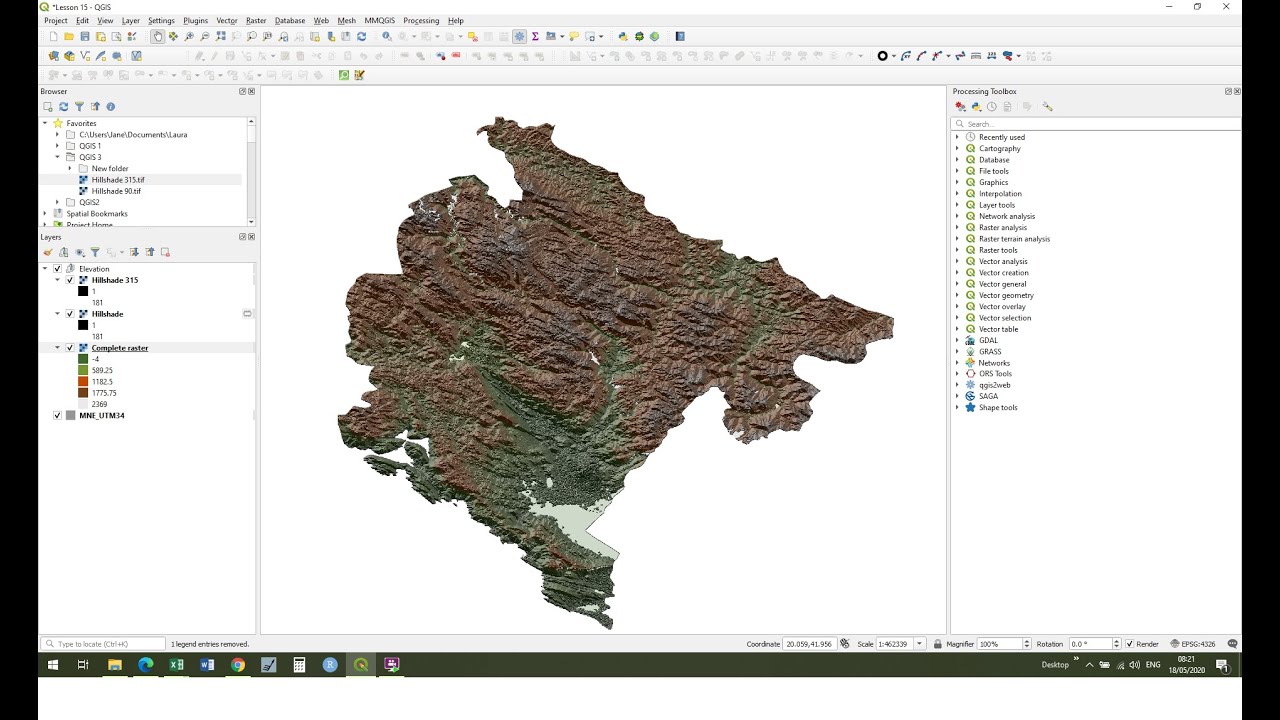Open the Processing Toolbox gear icon in toolbar

519,36
